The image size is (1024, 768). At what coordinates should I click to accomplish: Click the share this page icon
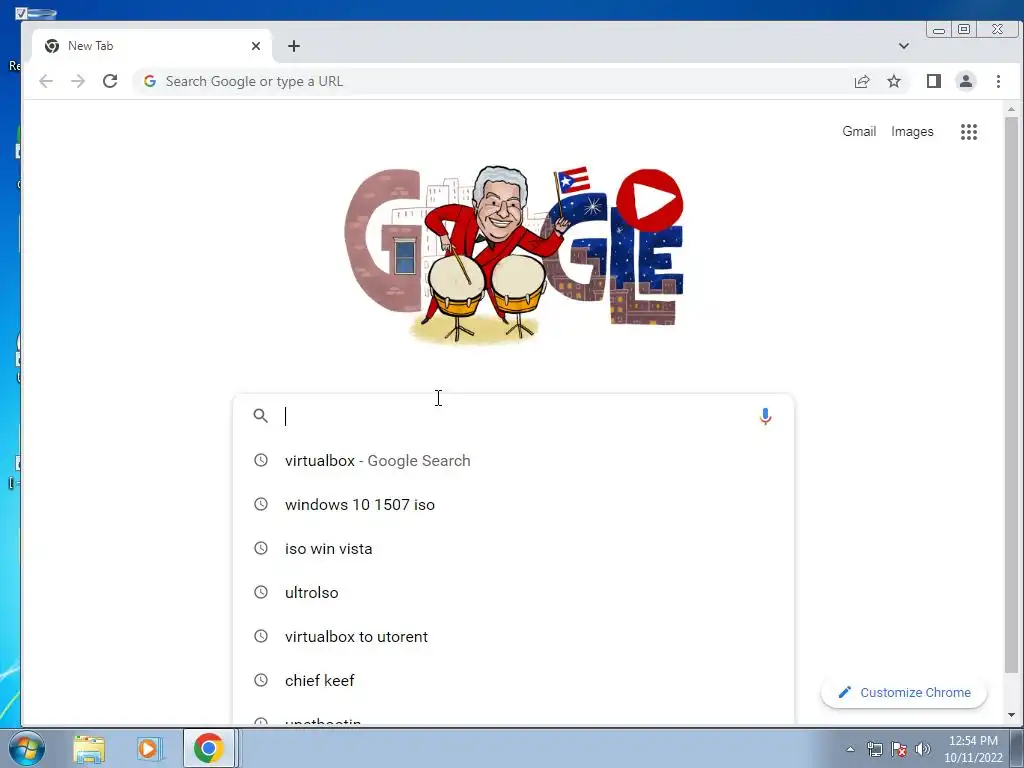click(862, 81)
